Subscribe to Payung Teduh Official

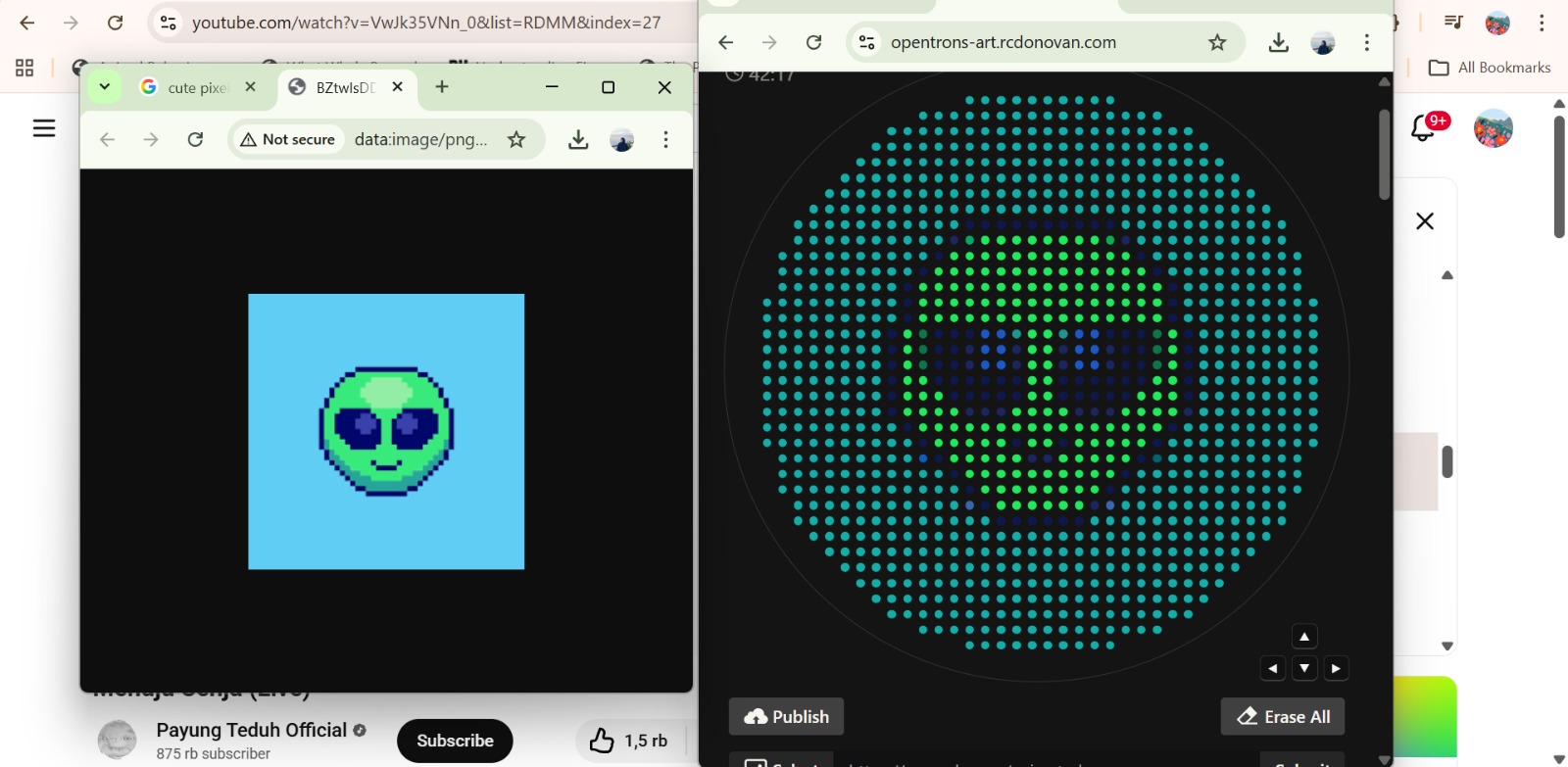pyautogui.click(x=455, y=741)
